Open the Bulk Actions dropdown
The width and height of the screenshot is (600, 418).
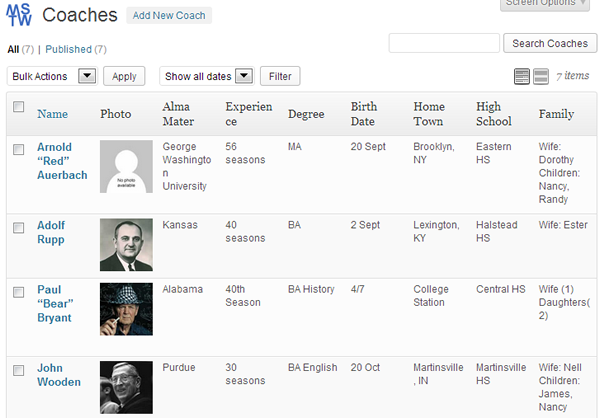coord(51,76)
